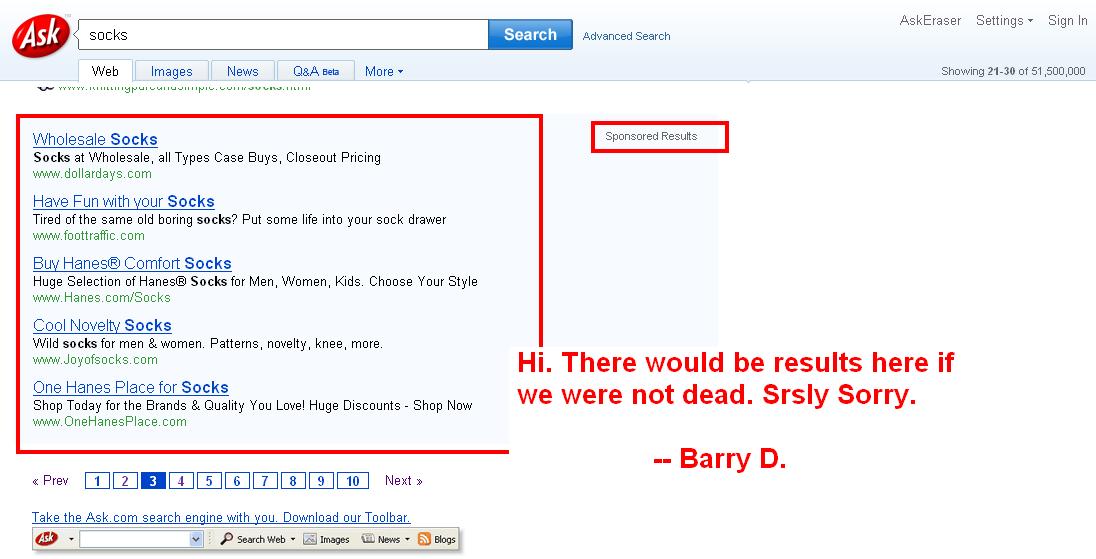1096x559 pixels.
Task: Switch to the News tab
Action: coord(243,71)
